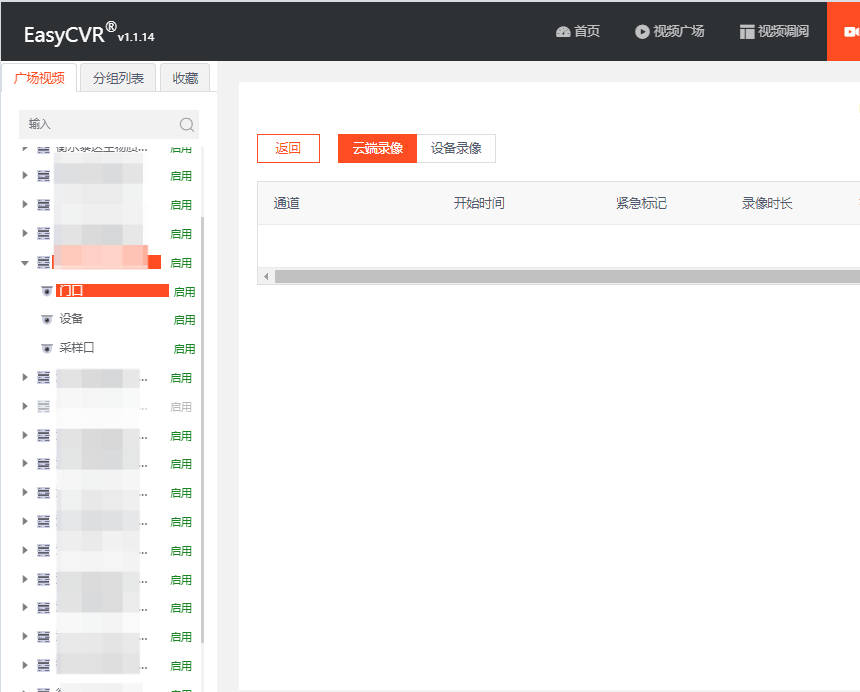Click the device tree vertical scrollbar
860x692 pixels.
pos(202,430)
